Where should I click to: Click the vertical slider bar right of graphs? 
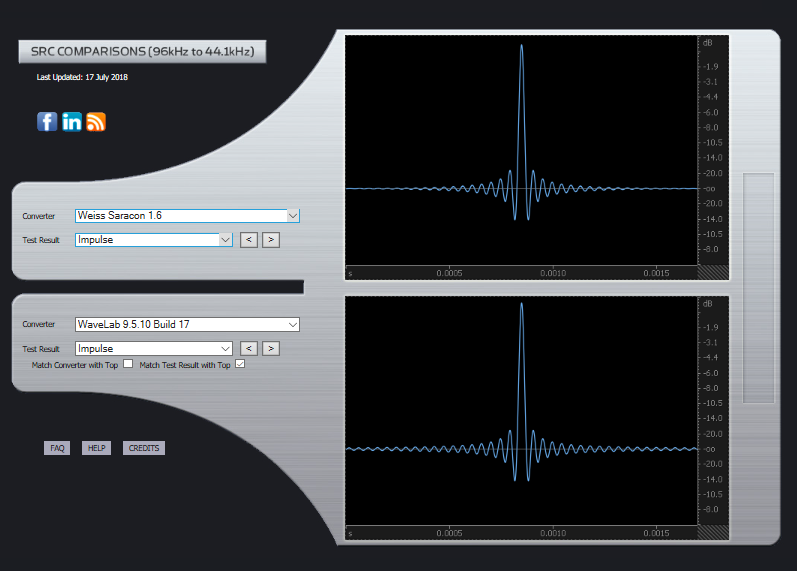tap(758, 288)
